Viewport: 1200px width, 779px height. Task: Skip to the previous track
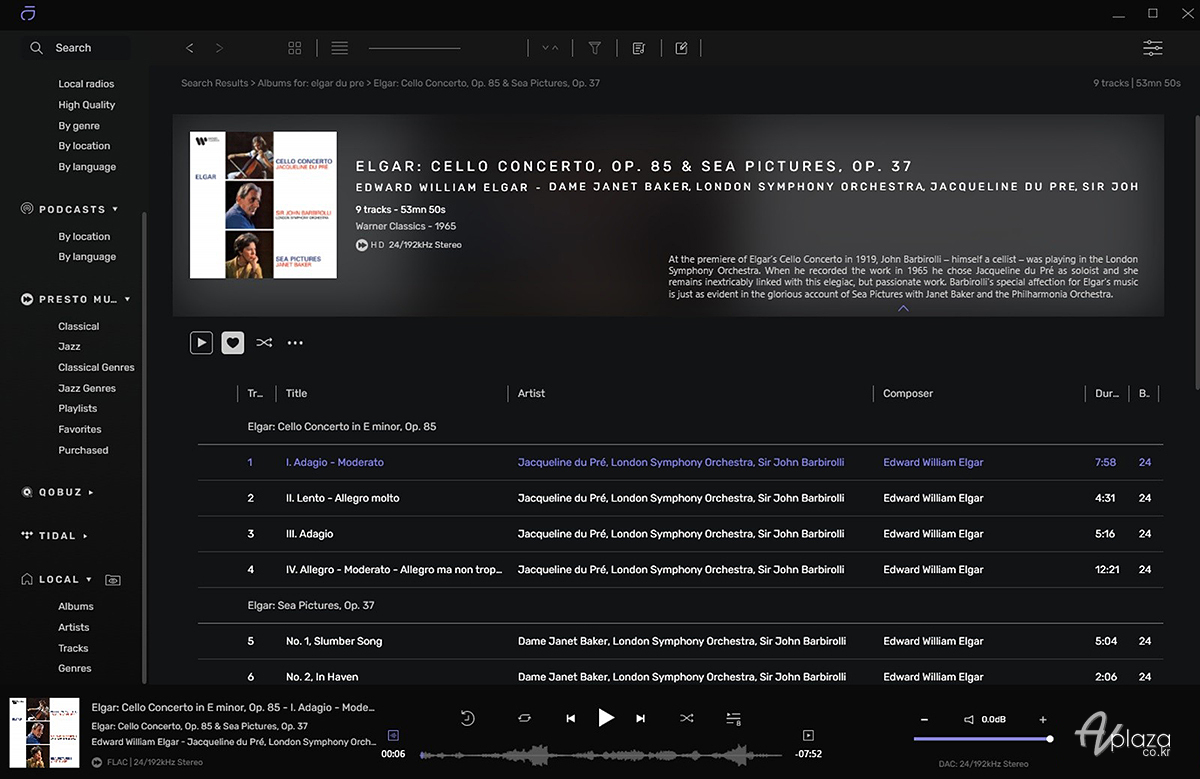(x=570, y=718)
